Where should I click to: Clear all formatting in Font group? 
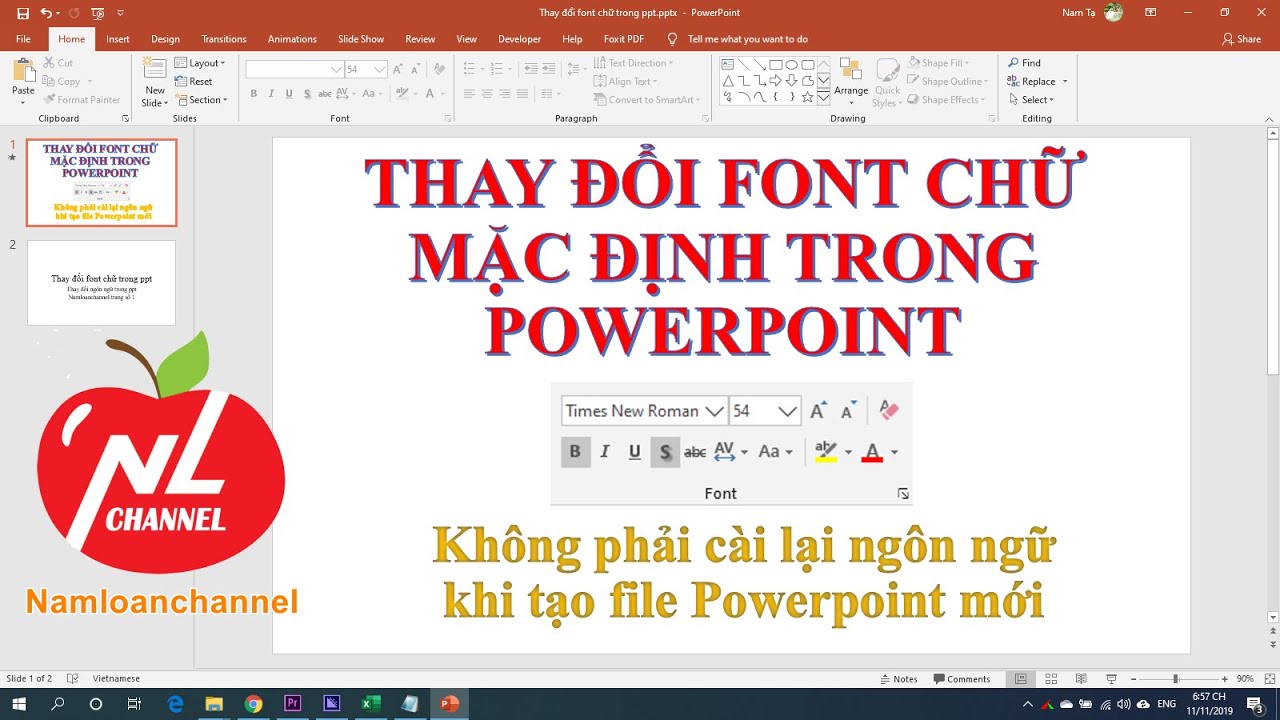pyautogui.click(x=439, y=69)
